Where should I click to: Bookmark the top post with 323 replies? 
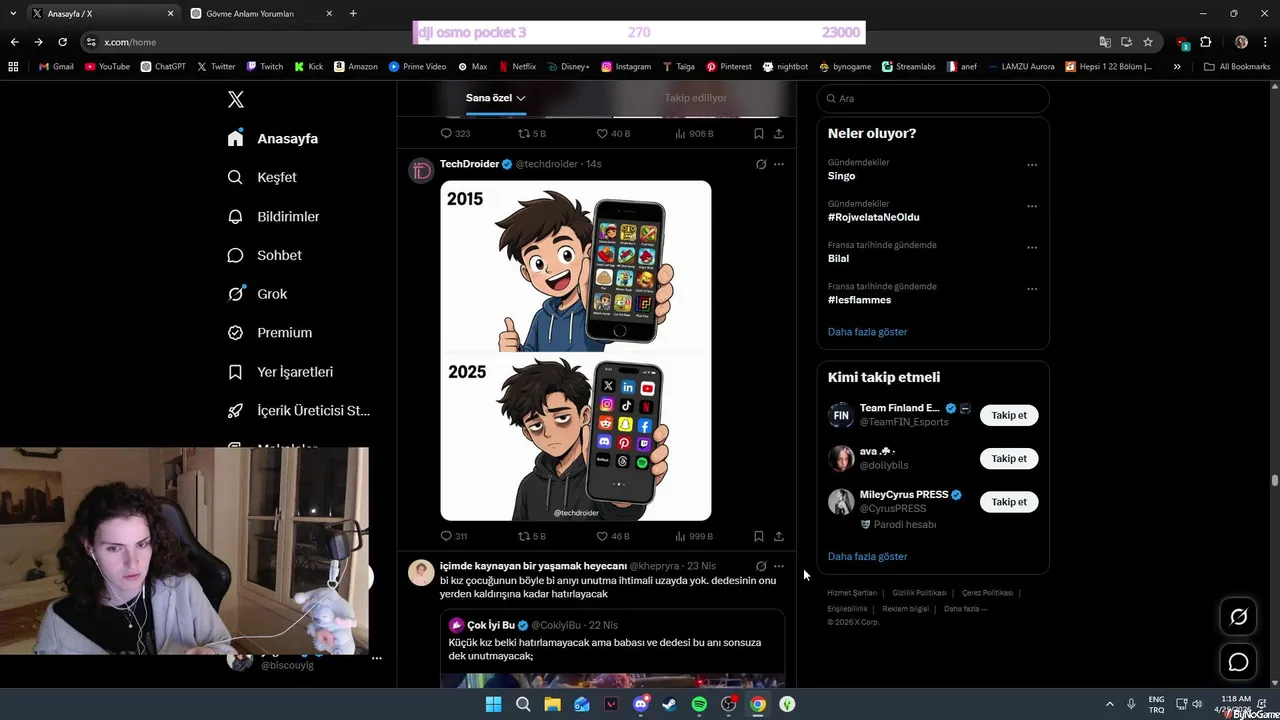(759, 133)
